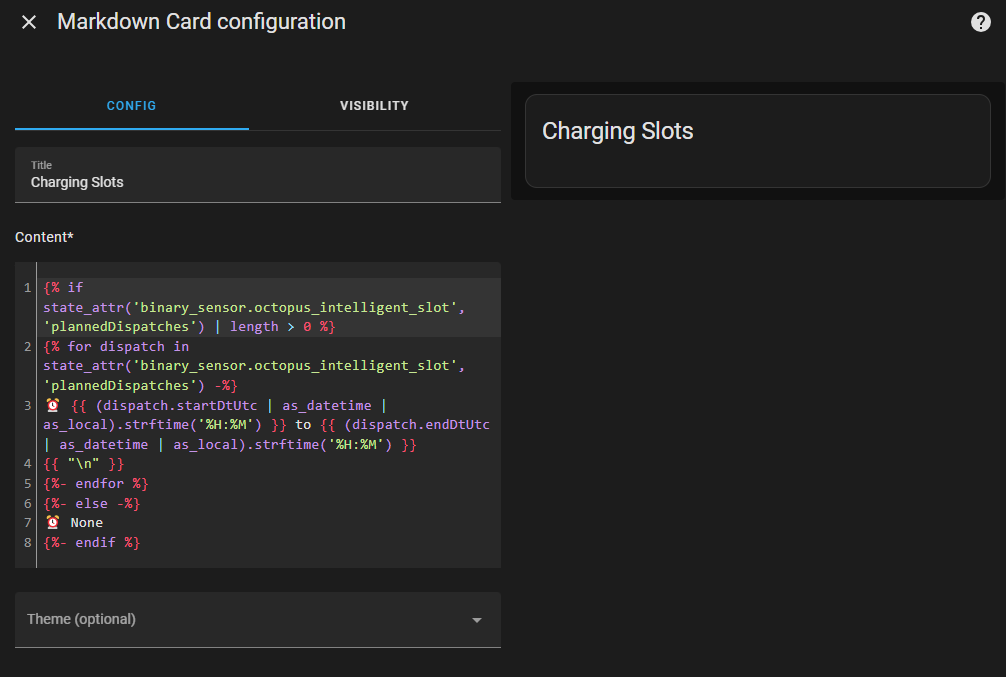The width and height of the screenshot is (1006, 677).
Task: Expand the Theme (optional) dropdown arrow
Action: (x=477, y=620)
